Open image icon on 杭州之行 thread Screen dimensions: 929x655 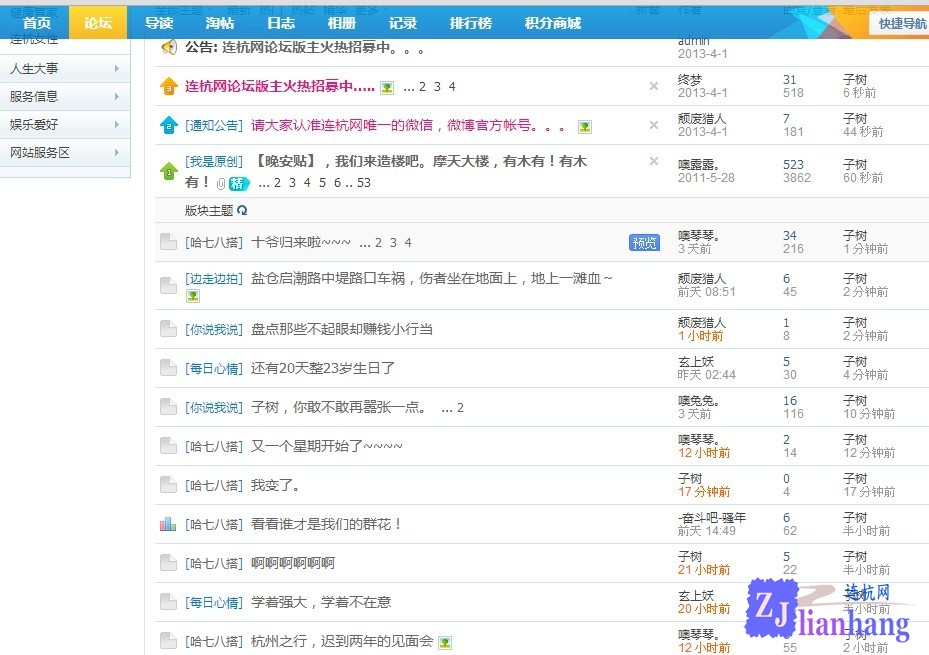(445, 643)
